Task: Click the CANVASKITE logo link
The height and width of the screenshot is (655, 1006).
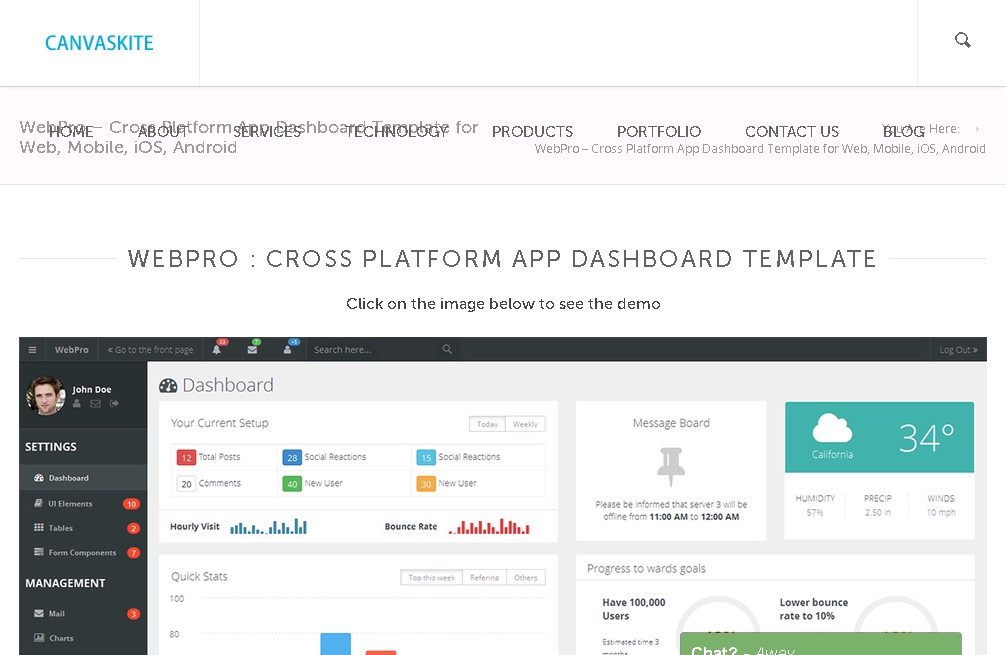Action: [99, 43]
